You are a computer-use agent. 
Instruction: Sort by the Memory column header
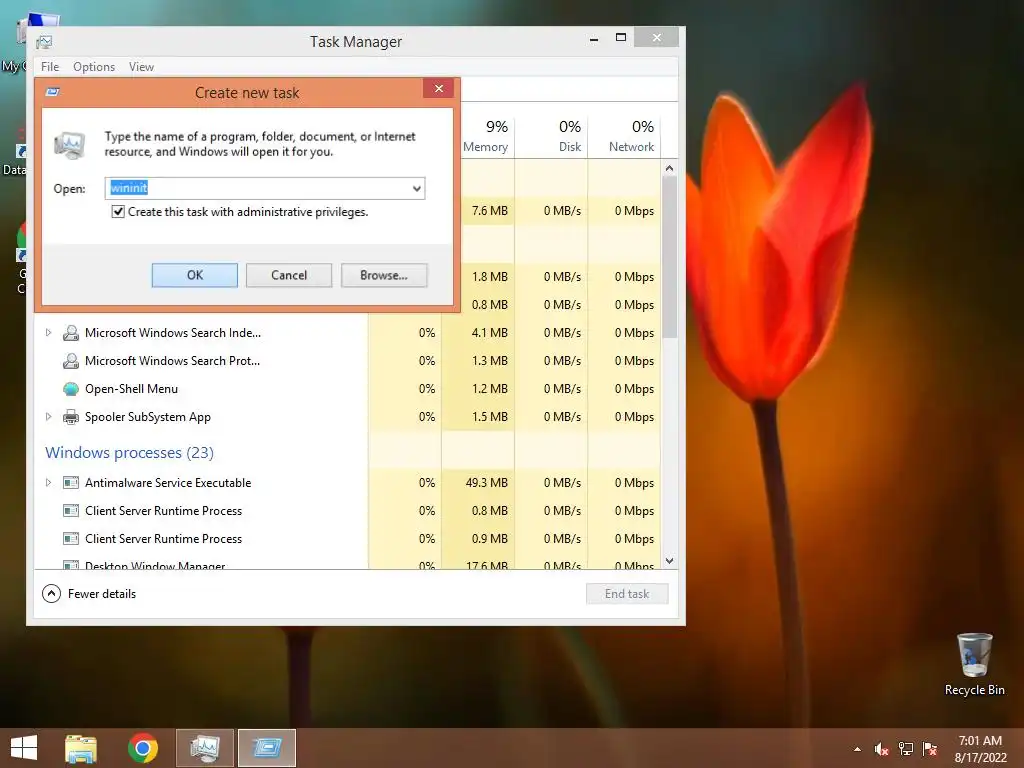tap(485, 135)
